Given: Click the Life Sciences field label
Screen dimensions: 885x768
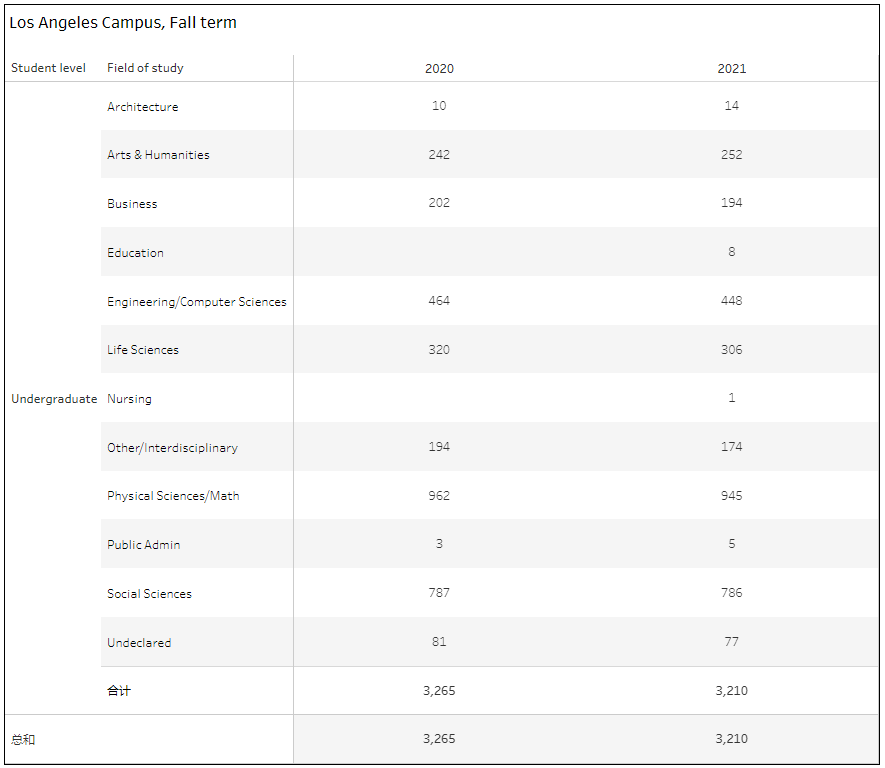Looking at the screenshot, I should 143,350.
